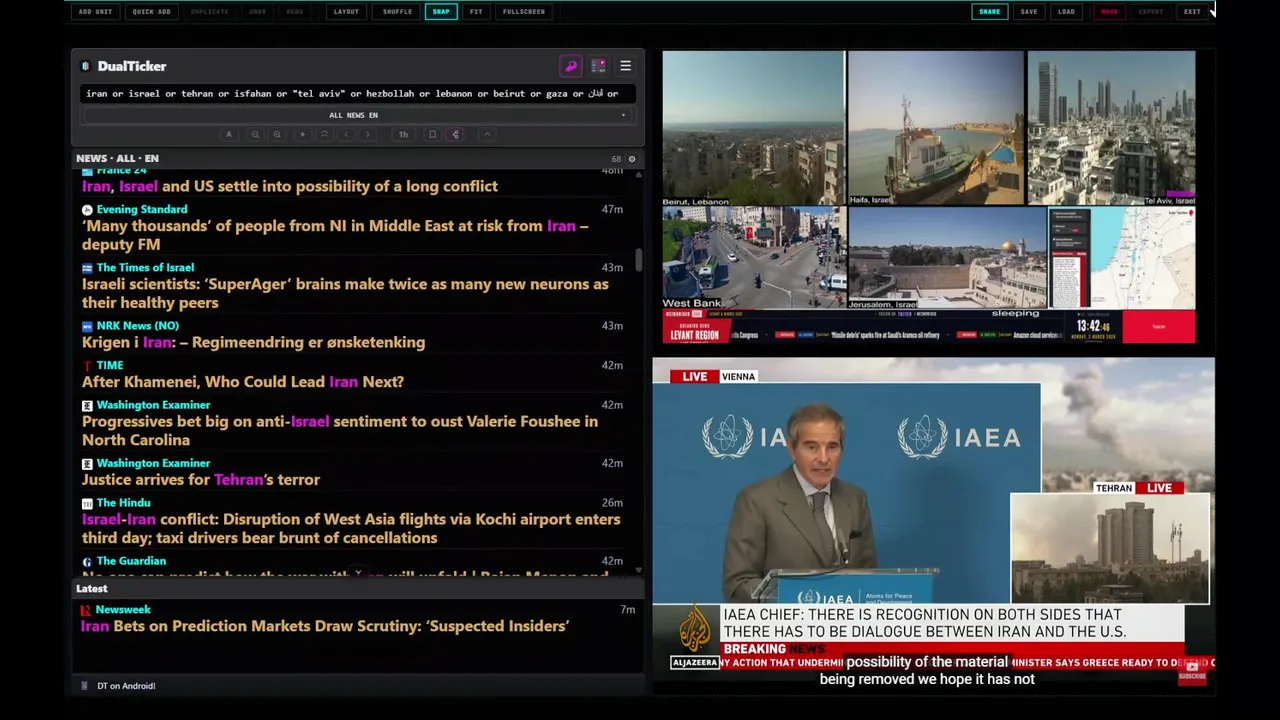Open TIME 'After Khamenei' headline
1280x720 pixels.
point(243,382)
